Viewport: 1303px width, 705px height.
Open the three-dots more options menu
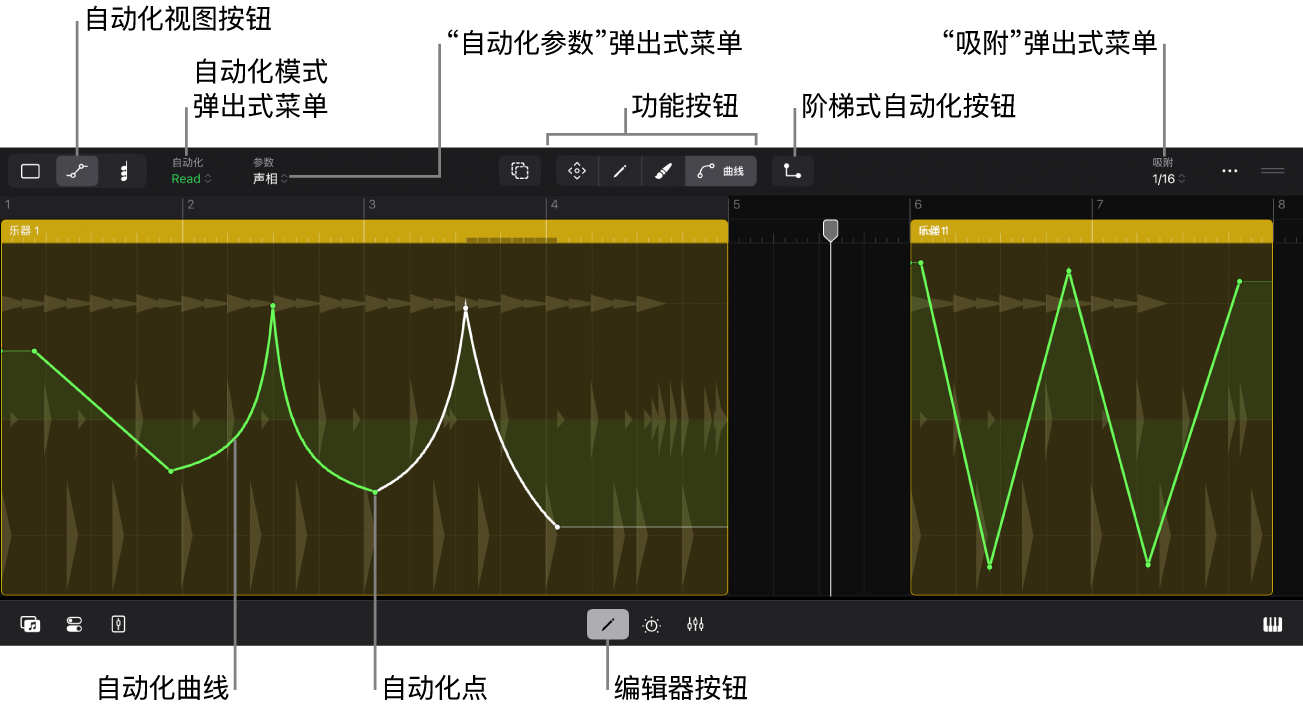tap(1230, 171)
